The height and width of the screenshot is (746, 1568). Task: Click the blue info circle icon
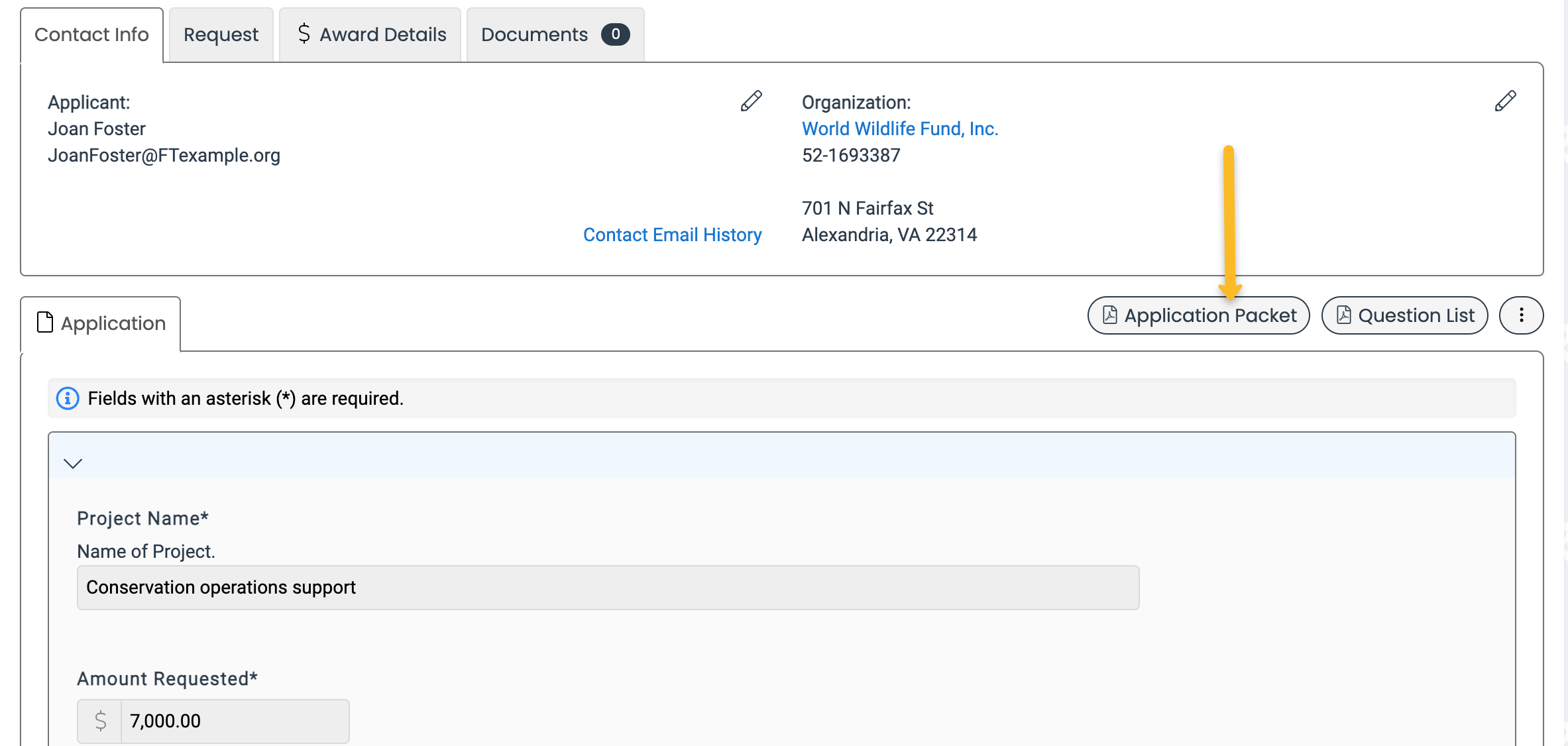tap(68, 398)
